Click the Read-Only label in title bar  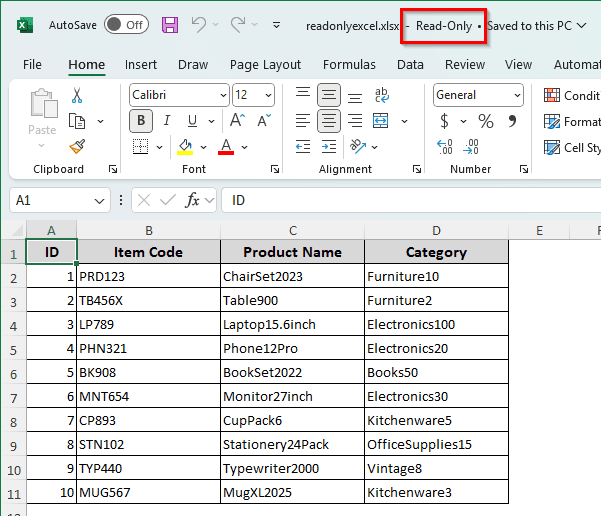pos(444,25)
